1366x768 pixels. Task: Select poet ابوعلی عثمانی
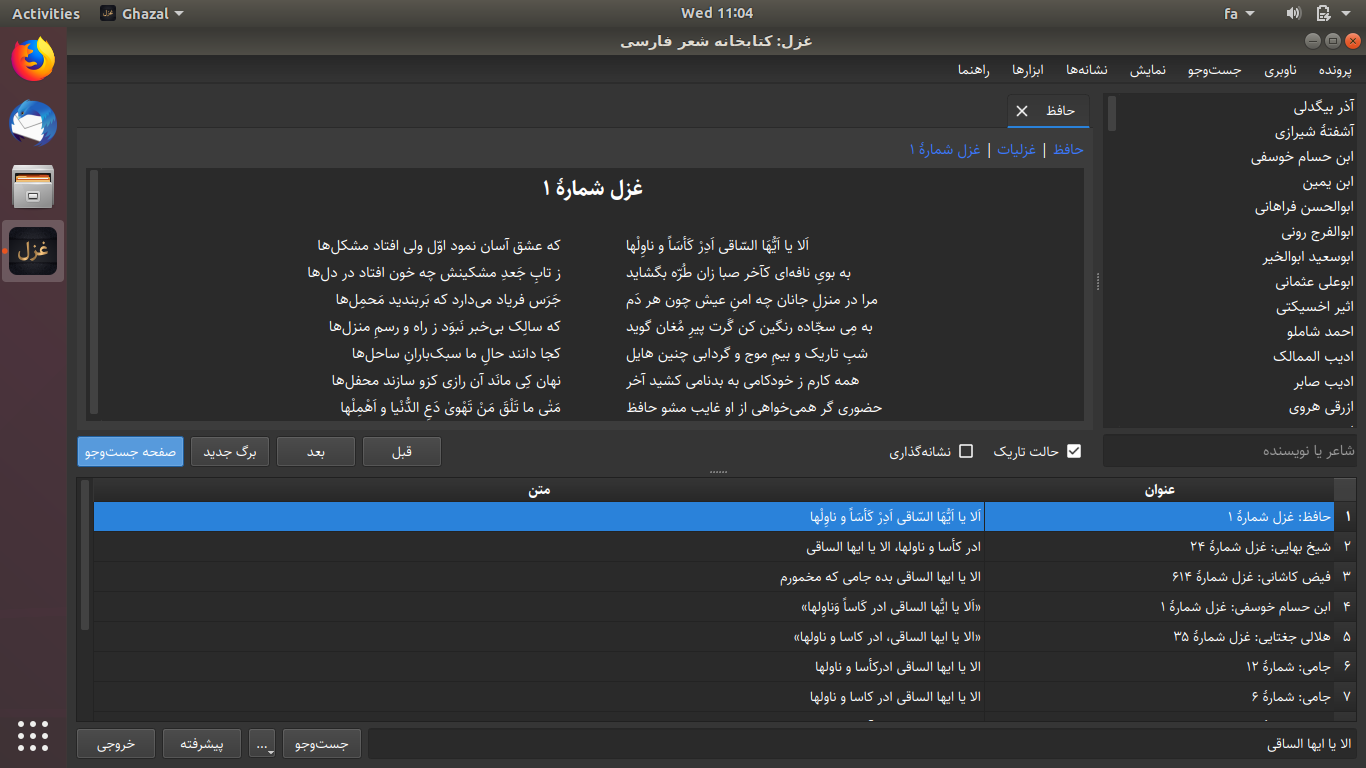(1315, 282)
